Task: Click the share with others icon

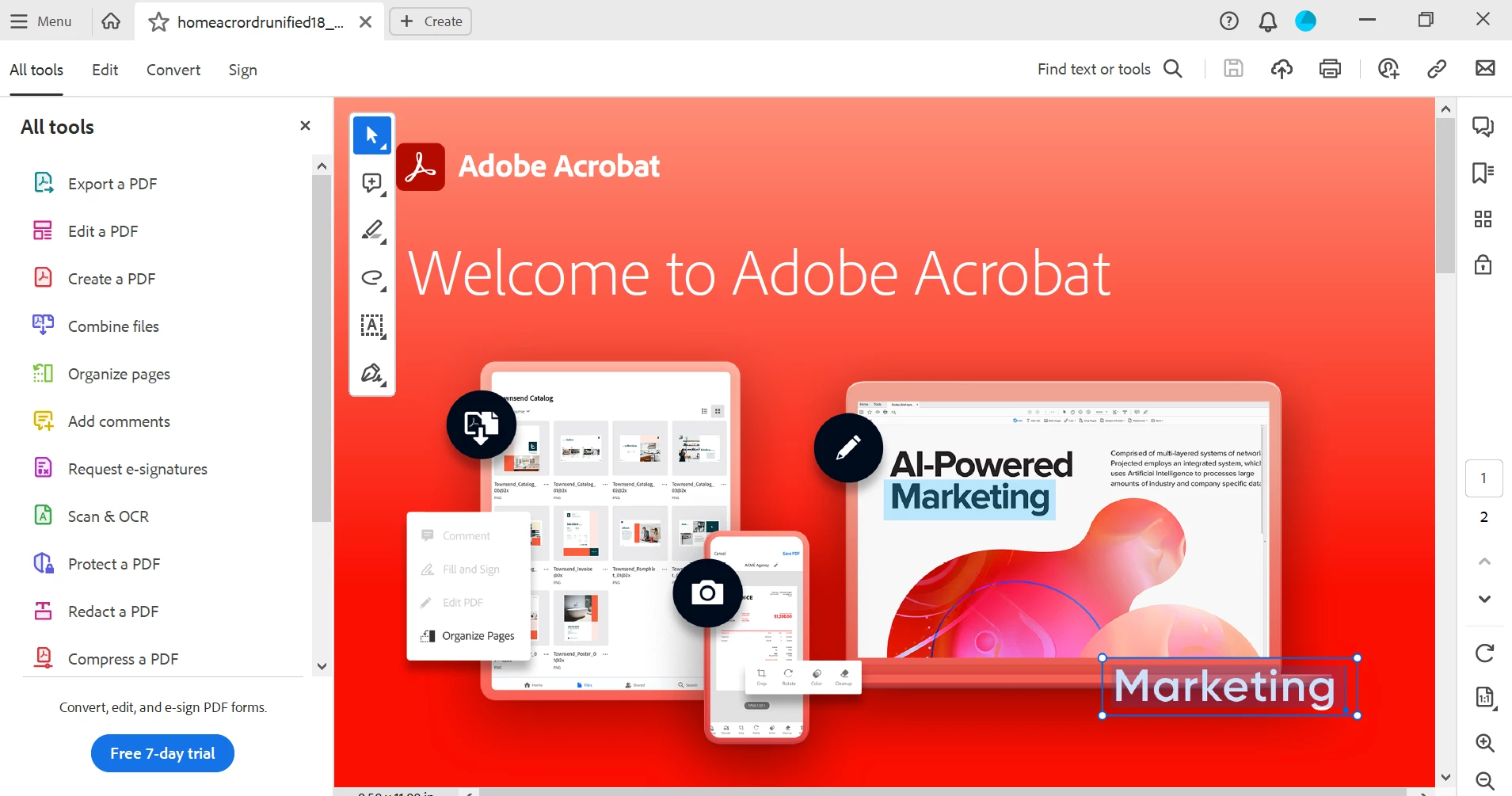Action: point(1388,69)
